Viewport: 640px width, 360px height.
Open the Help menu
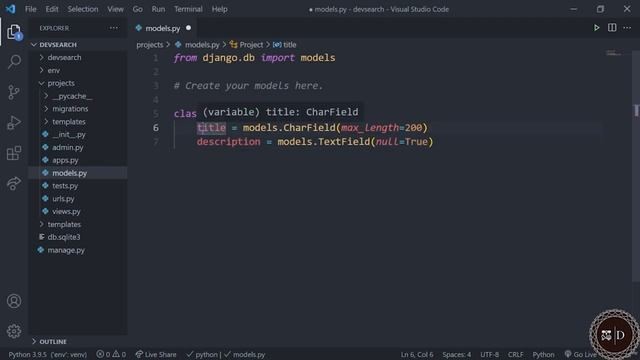click(220, 9)
